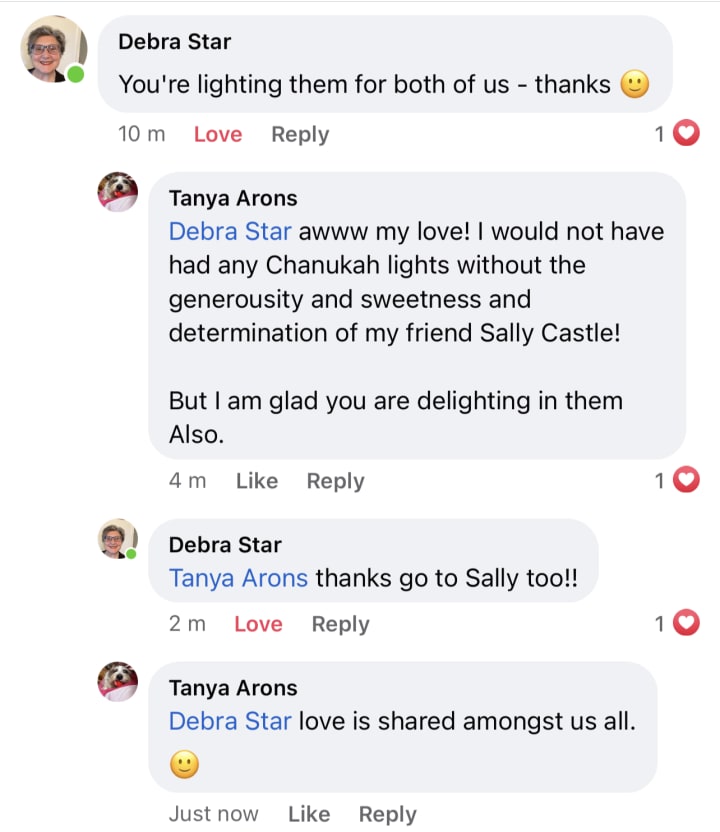Open Debra Star mention in Chanukah comment

pos(230,232)
